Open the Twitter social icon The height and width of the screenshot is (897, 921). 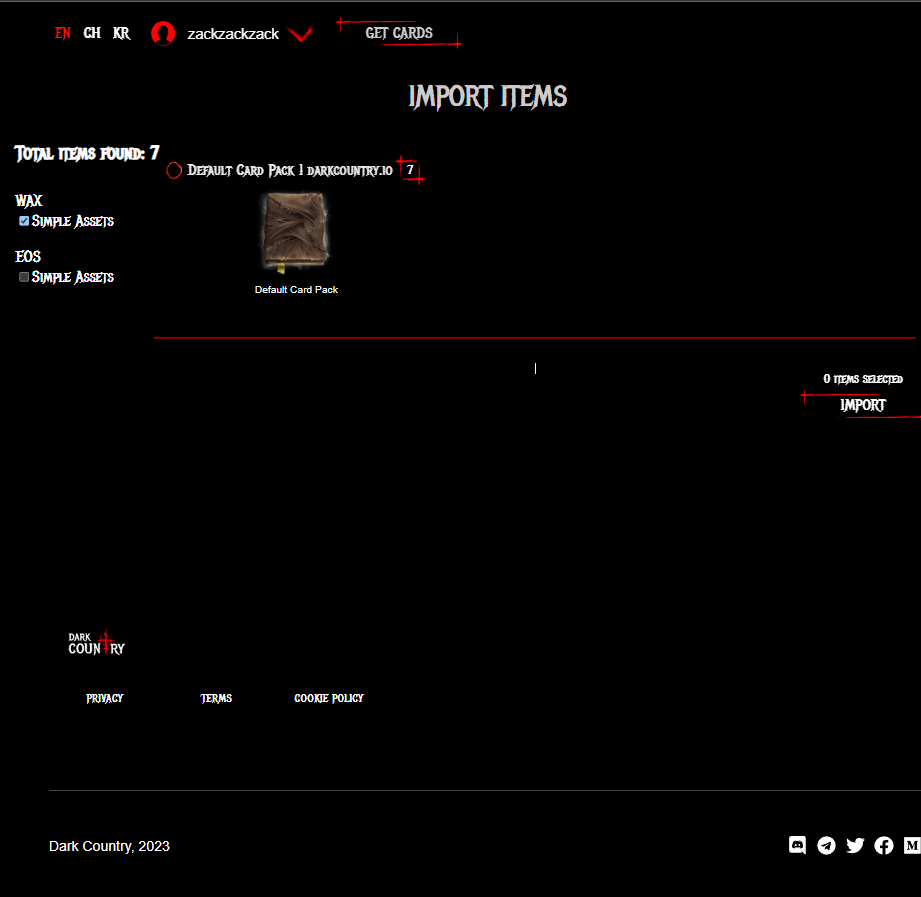pyautogui.click(x=855, y=845)
